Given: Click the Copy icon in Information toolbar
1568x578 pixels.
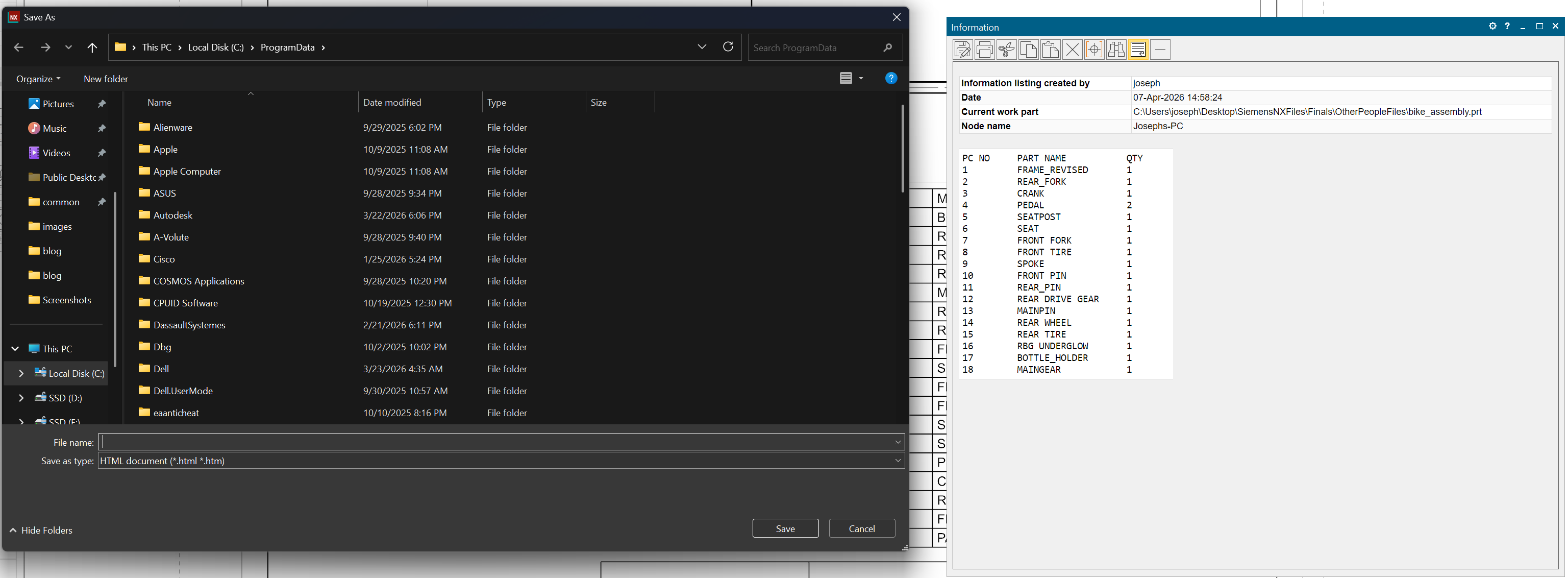Looking at the screenshot, I should coord(1029,50).
